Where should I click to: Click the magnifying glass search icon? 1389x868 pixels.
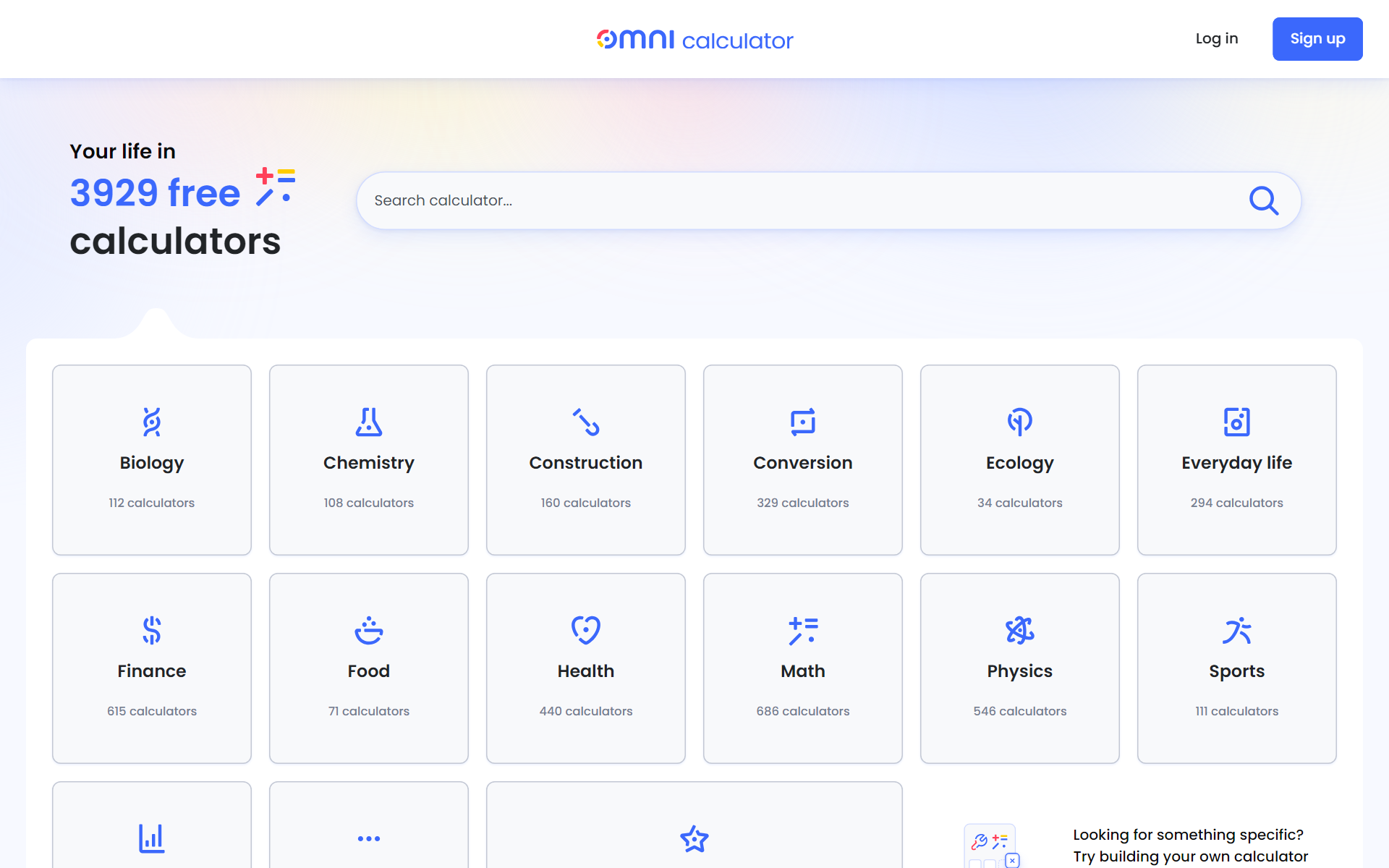1264,200
